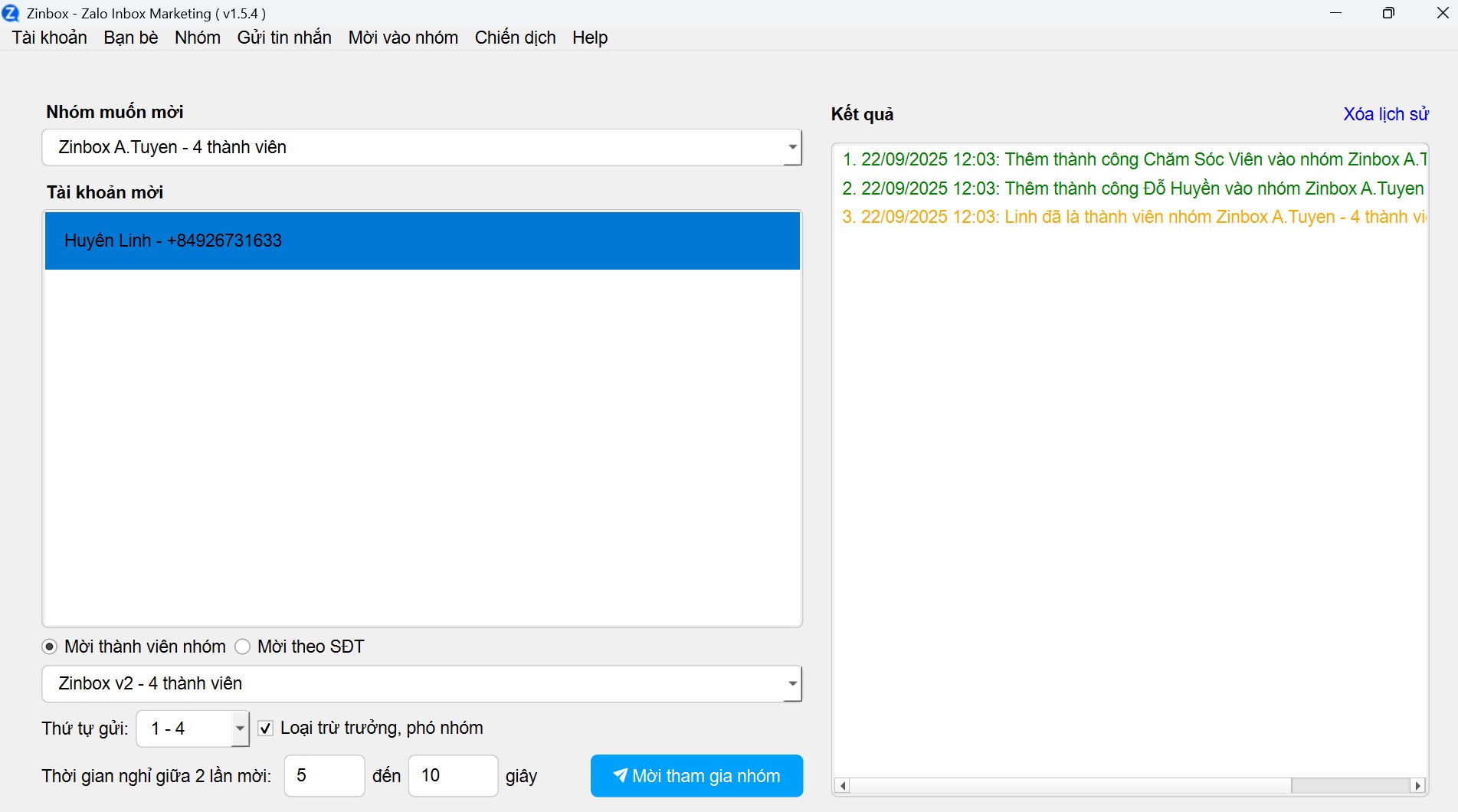The width and height of the screenshot is (1458, 812).
Task: Click the "Xóa lịch sử" link
Action: pos(1385,114)
